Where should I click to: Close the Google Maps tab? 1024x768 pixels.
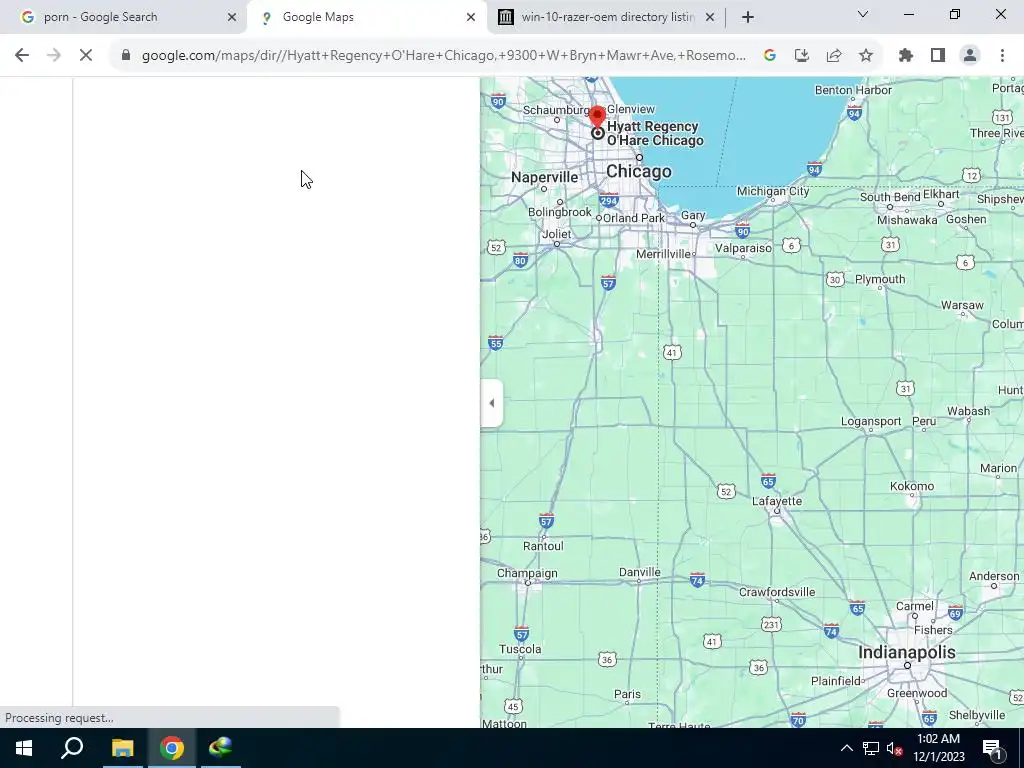tap(470, 17)
